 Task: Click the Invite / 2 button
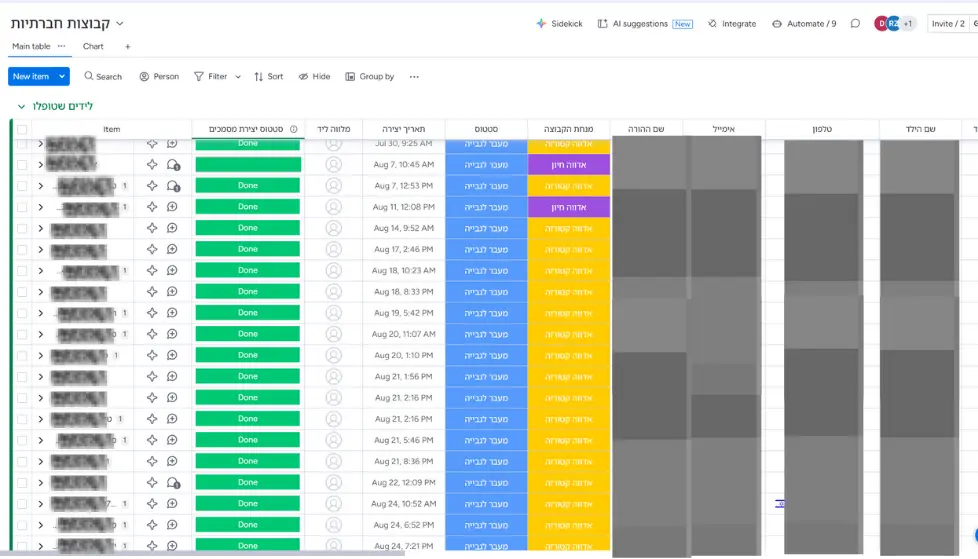947,24
